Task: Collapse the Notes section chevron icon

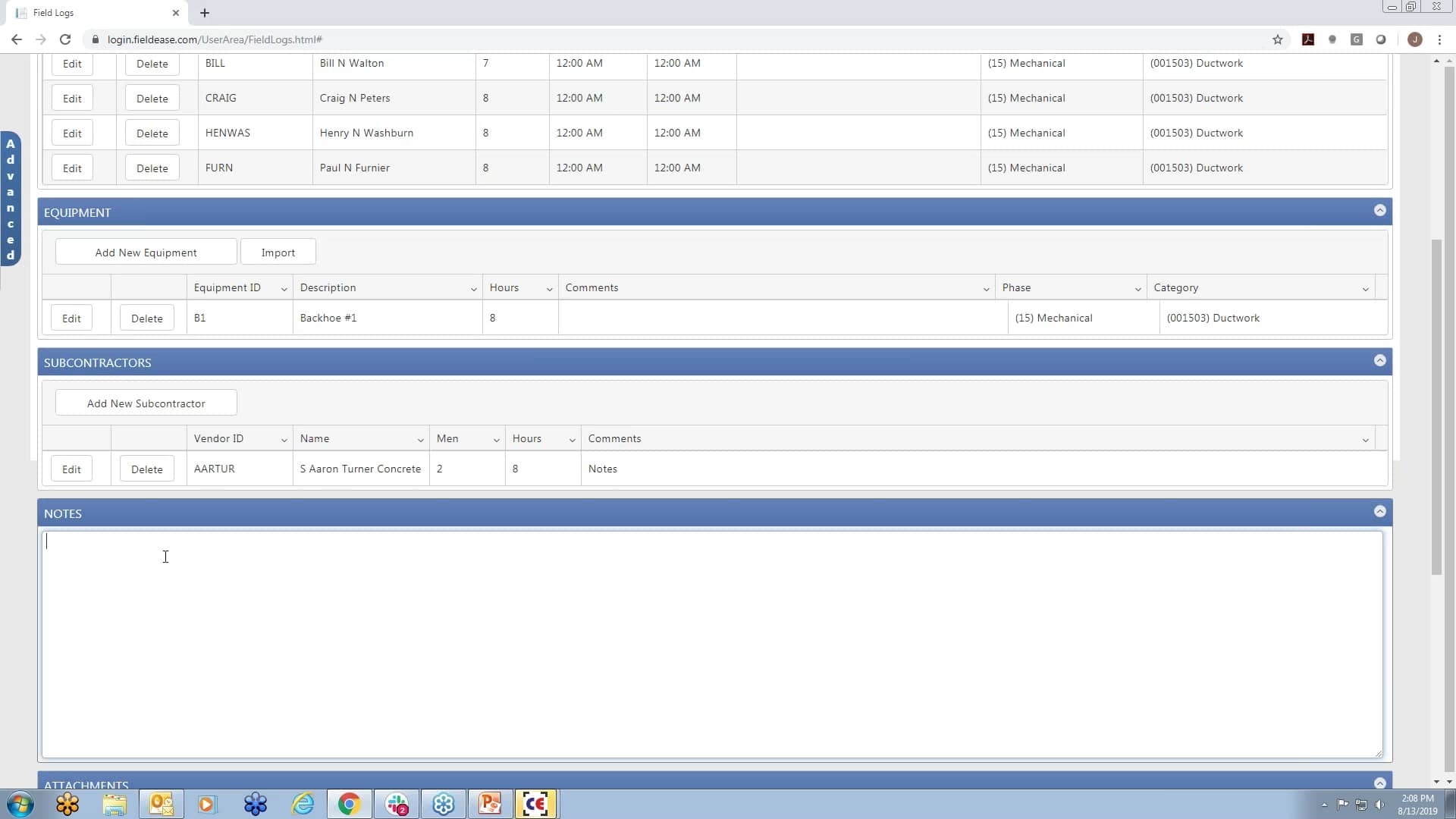Action: [1379, 512]
